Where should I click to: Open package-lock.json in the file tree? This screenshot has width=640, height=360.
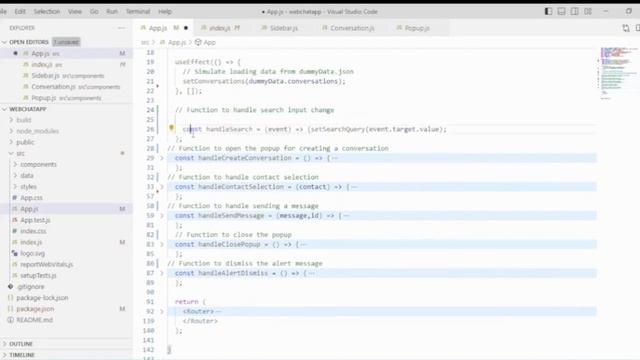[42, 298]
